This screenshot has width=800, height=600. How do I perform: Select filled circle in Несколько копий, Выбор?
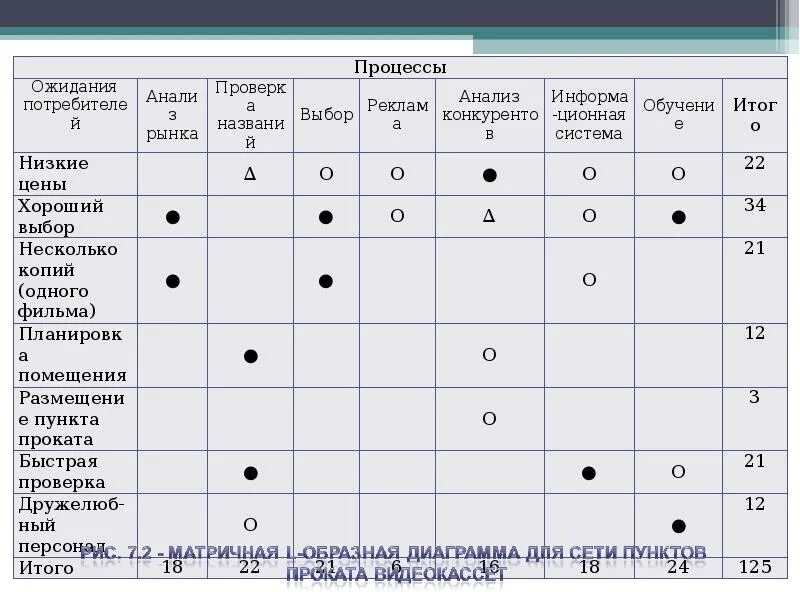(326, 281)
